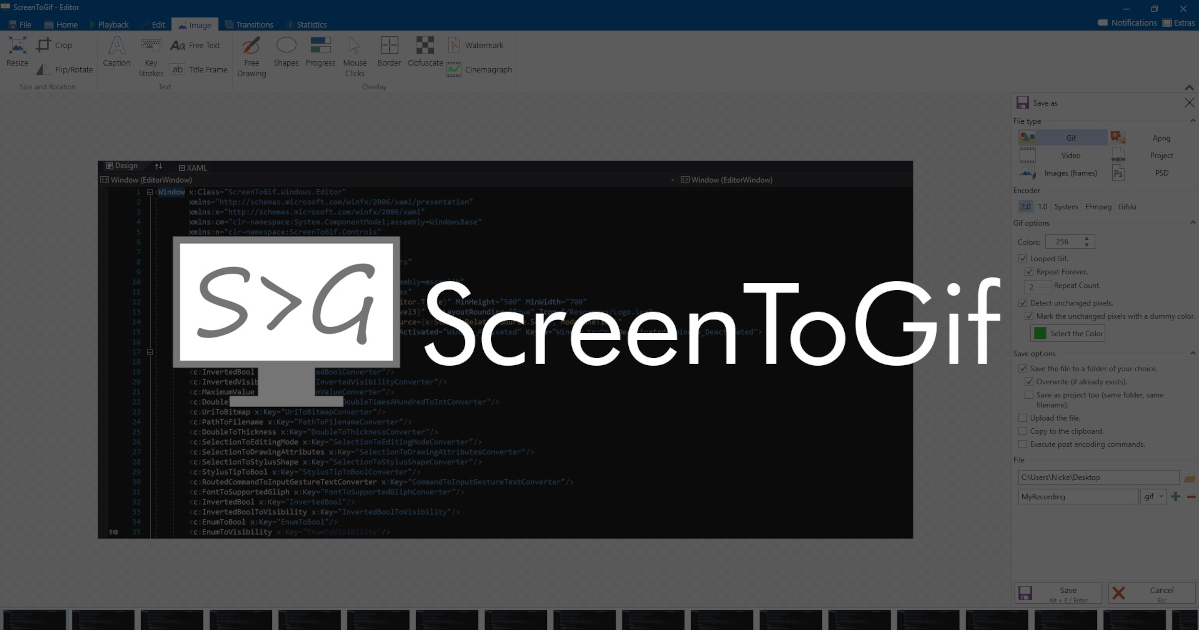Select Project file type
1200x630 pixels.
point(1153,155)
